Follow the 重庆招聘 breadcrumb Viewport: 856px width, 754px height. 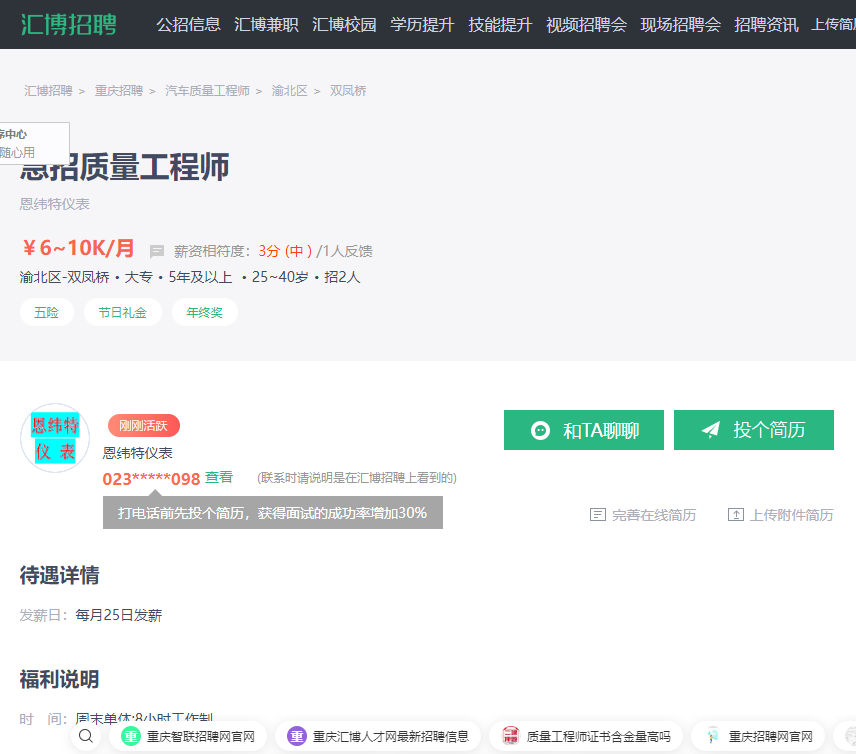pos(118,91)
